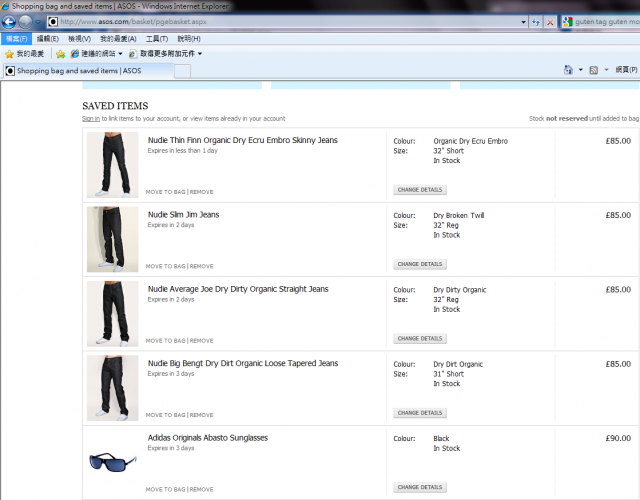Remove Nudie Slim Jim Jeans
The height and width of the screenshot is (500, 640).
(202, 266)
